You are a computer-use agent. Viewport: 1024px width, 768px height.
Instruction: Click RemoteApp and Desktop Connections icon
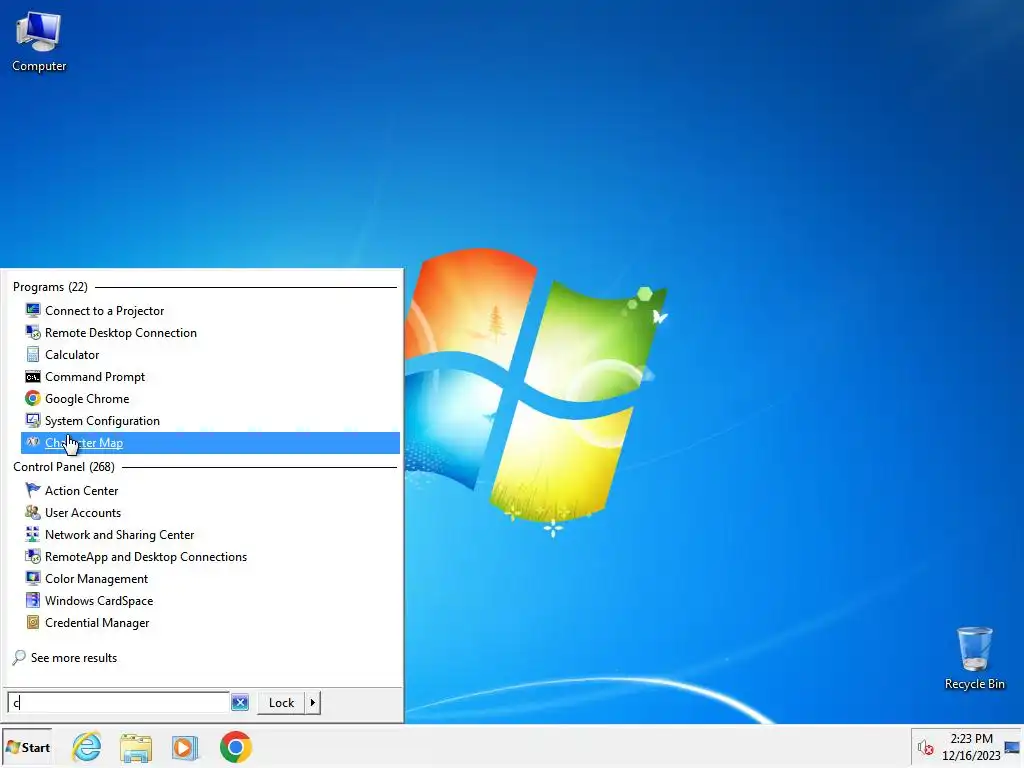pyautogui.click(x=33, y=556)
